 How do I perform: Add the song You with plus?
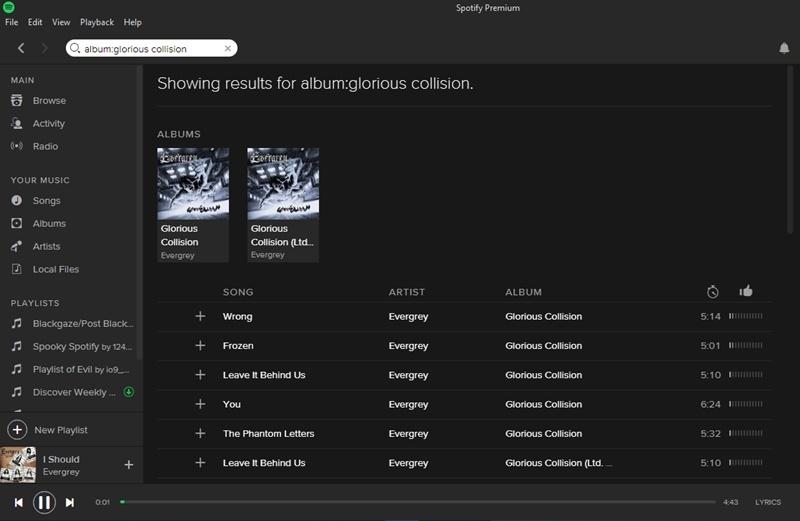(x=201, y=405)
